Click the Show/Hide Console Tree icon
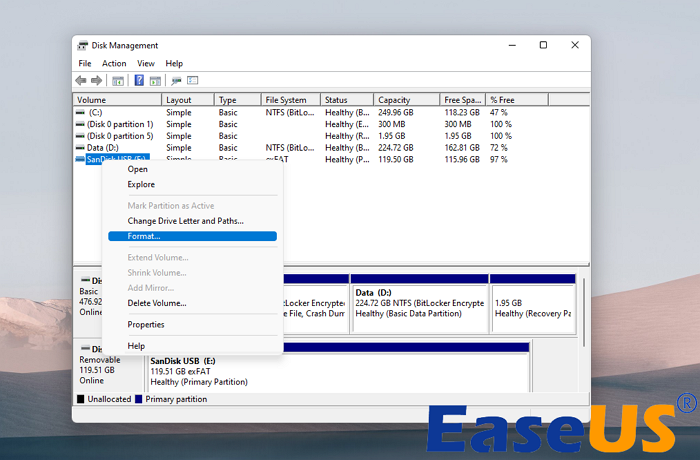The height and width of the screenshot is (460, 700). click(118, 80)
